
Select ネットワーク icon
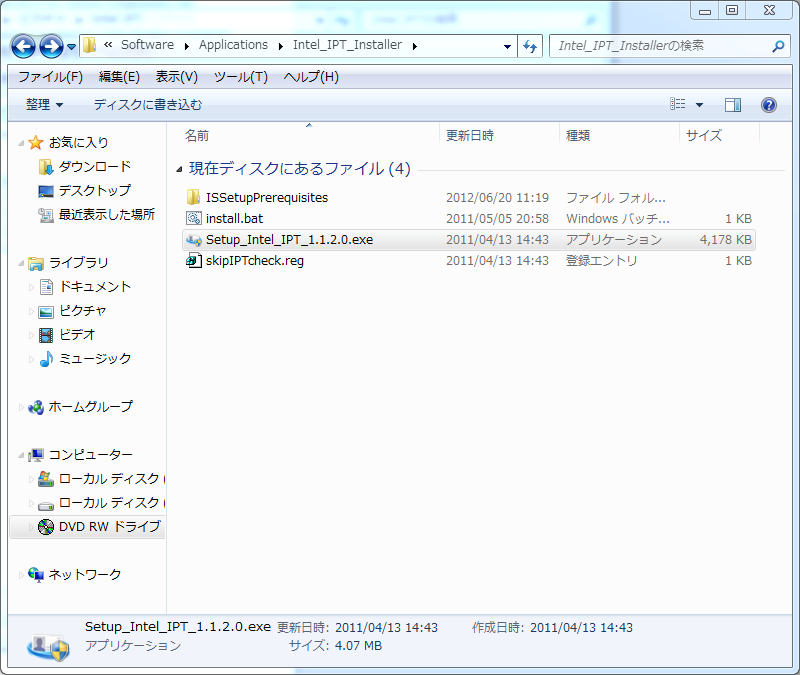click(x=36, y=574)
